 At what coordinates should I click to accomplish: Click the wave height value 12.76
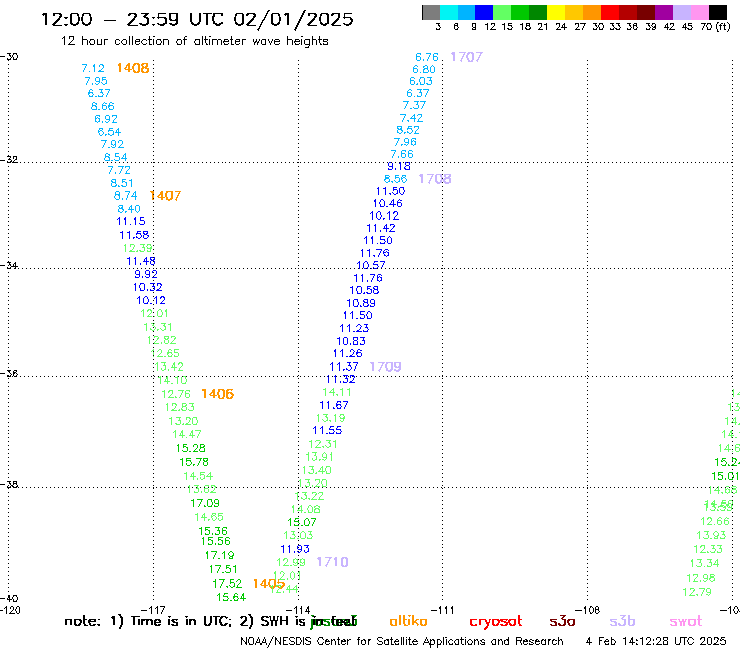[x=176, y=394]
